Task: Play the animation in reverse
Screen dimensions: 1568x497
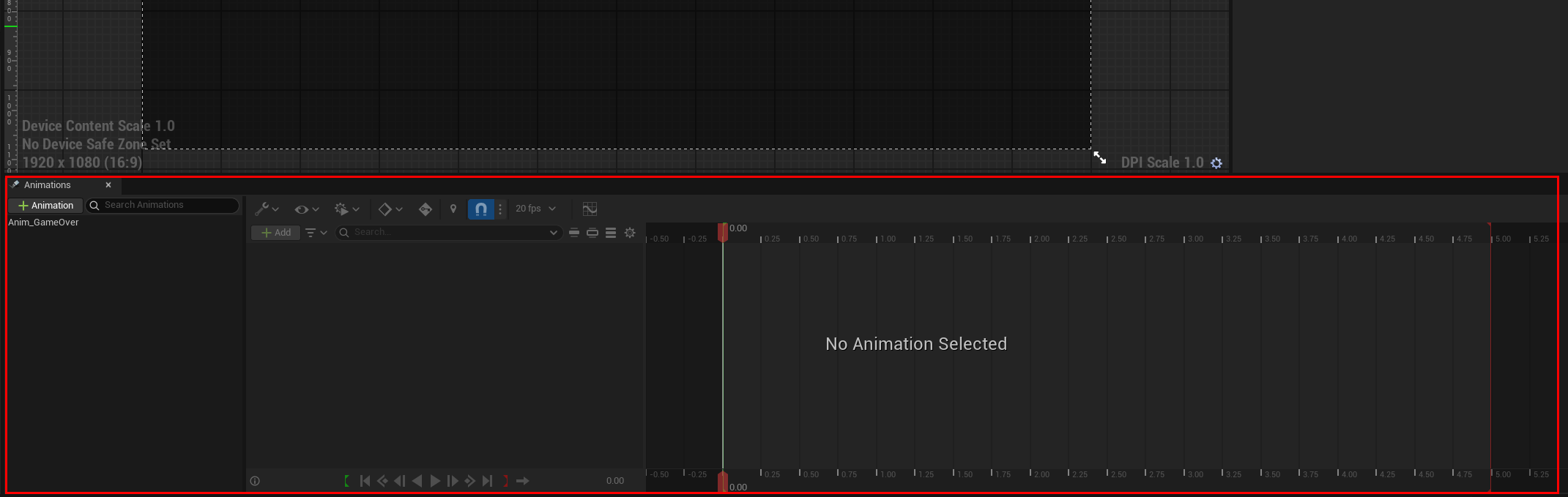Action: 417,481
